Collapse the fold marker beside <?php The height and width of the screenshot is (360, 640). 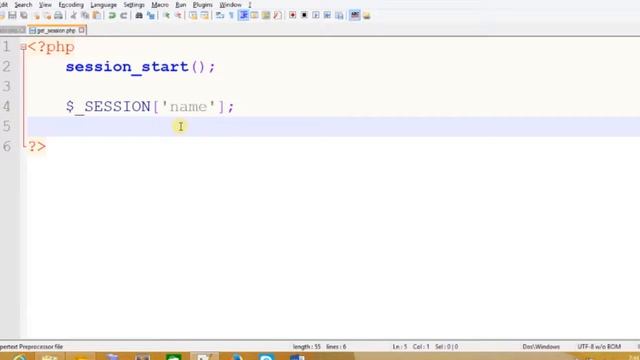coord(23,47)
